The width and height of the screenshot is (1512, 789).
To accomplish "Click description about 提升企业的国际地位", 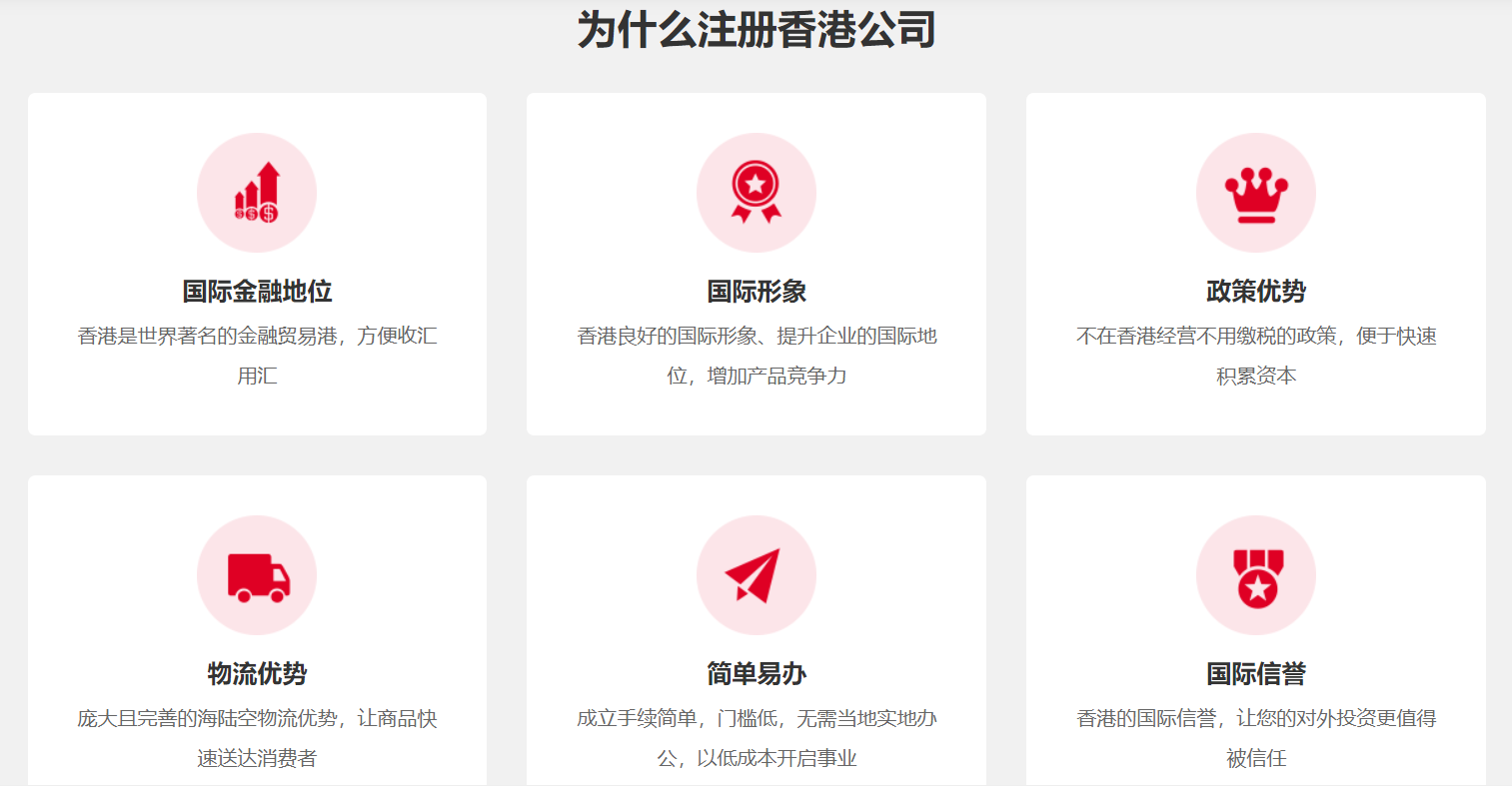I will 756,356.
